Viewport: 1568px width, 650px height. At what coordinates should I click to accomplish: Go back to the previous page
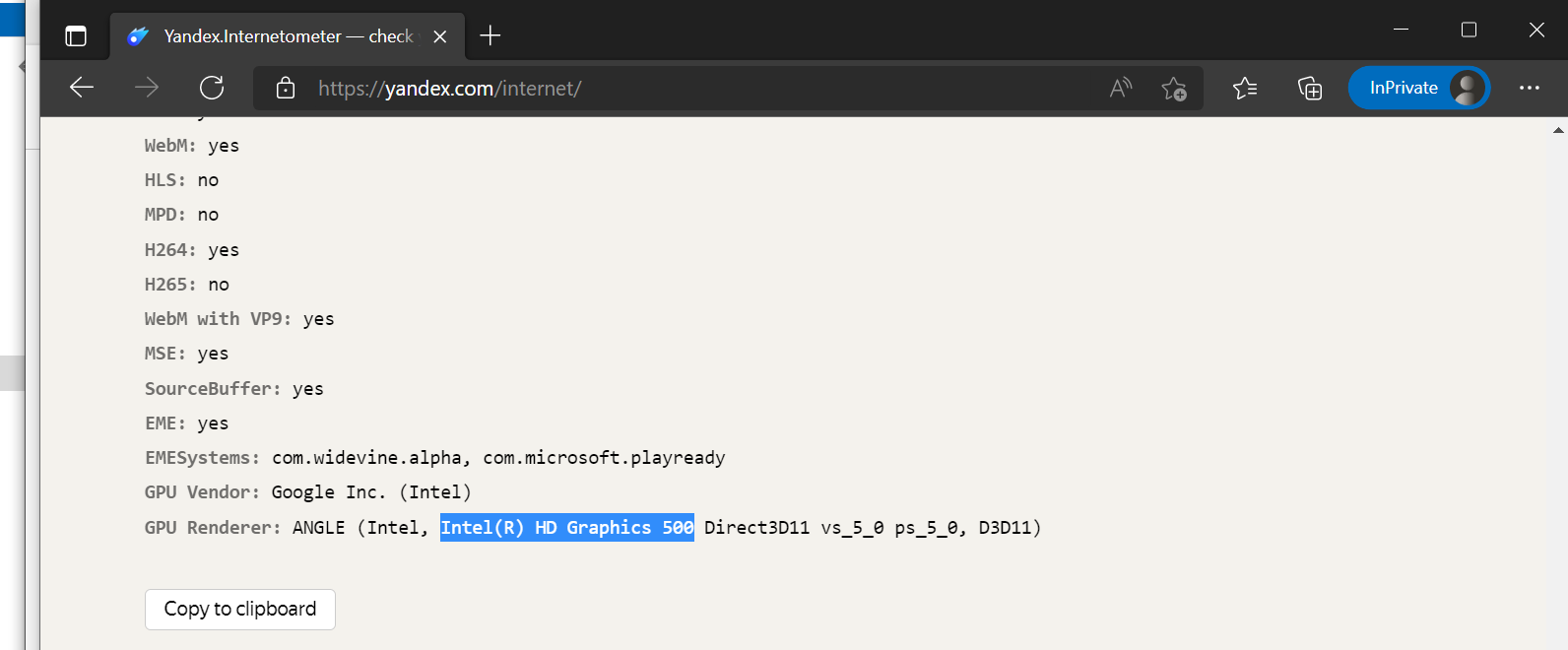coord(82,88)
